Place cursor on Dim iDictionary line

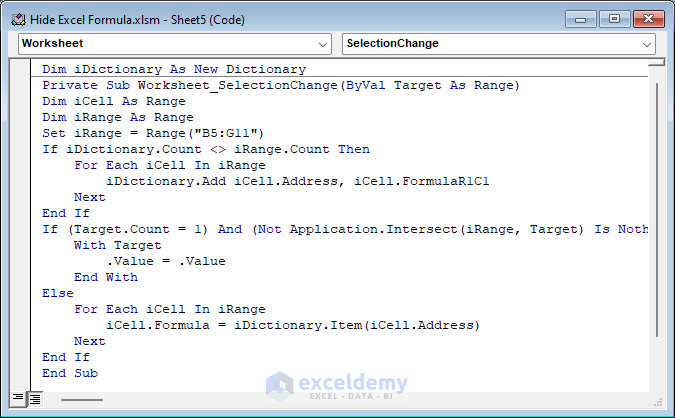pos(173,69)
